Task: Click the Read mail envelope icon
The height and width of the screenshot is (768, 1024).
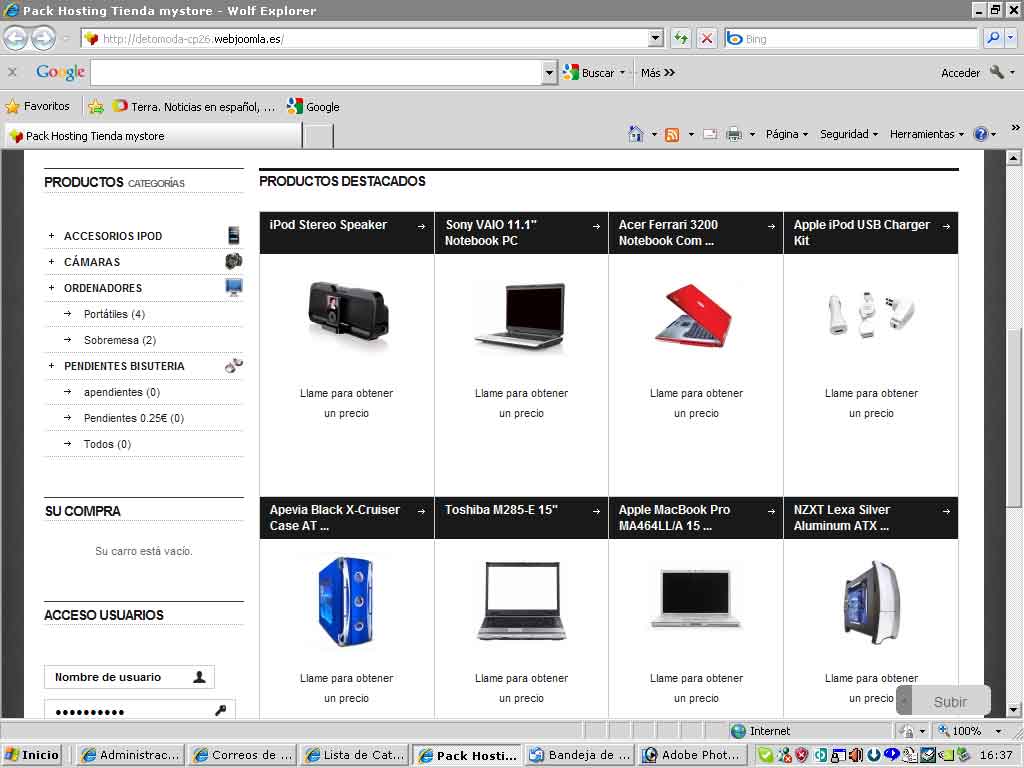Action: (710, 135)
